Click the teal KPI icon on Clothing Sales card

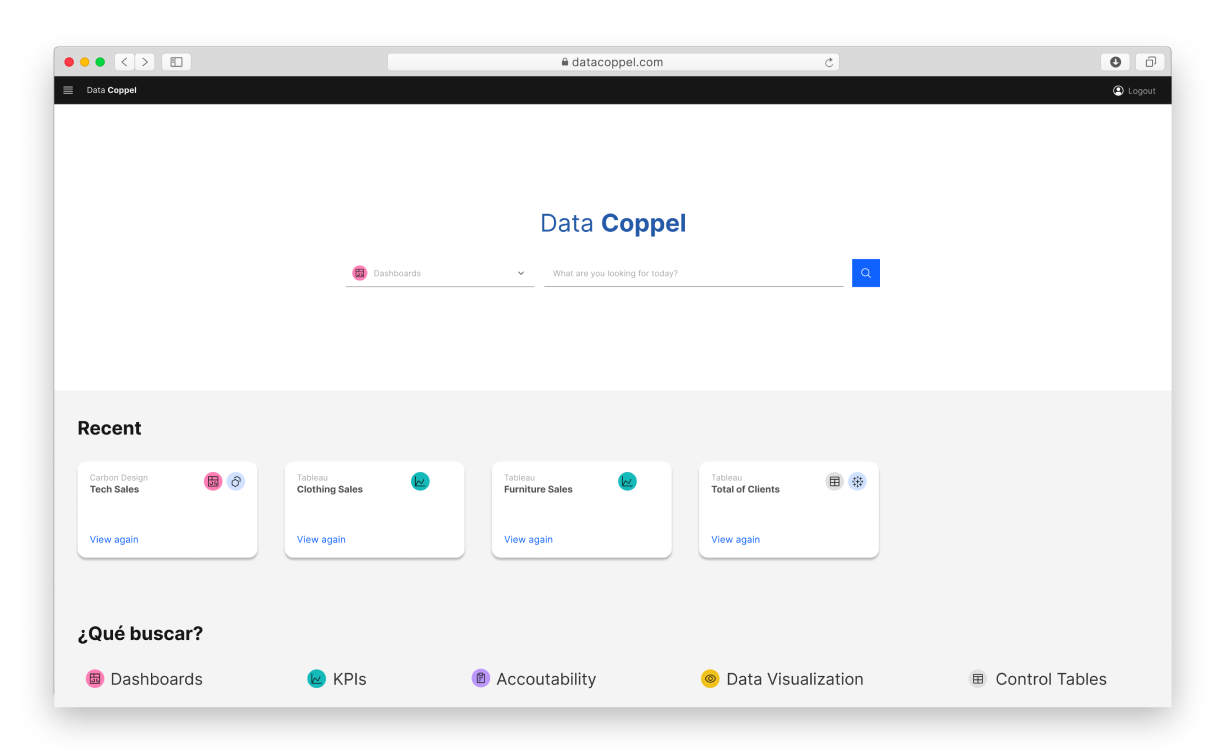[x=420, y=481]
